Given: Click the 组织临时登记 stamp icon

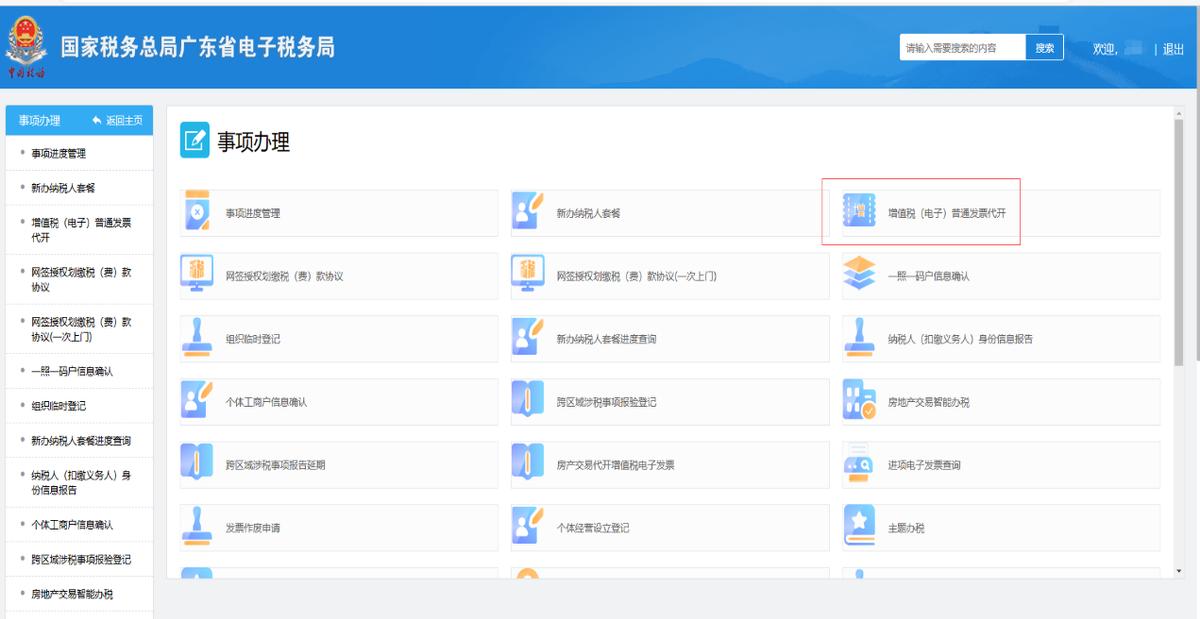Looking at the screenshot, I should (196, 339).
